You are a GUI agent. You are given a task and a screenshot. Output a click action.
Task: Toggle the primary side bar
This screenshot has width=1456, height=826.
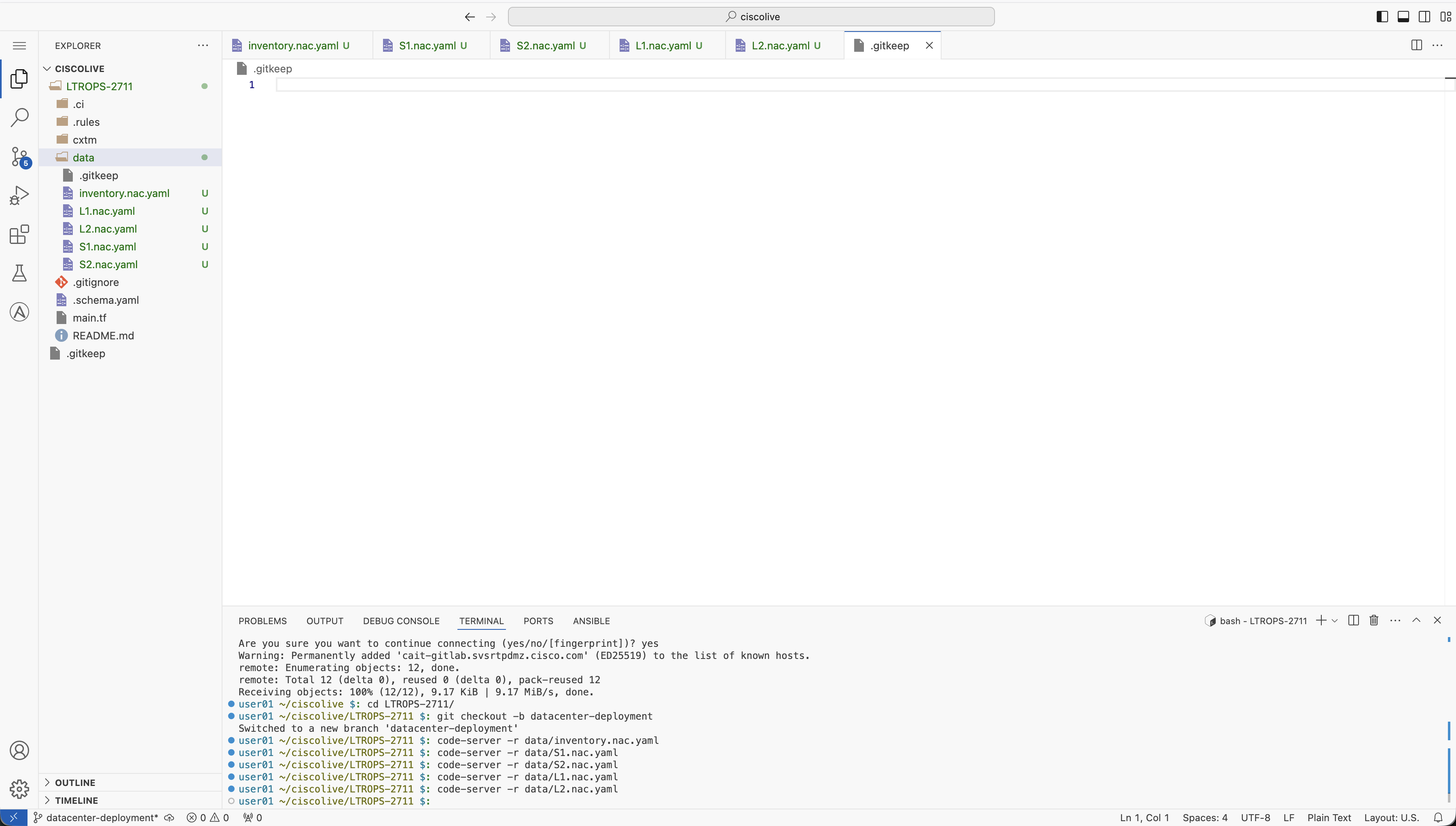1382,17
